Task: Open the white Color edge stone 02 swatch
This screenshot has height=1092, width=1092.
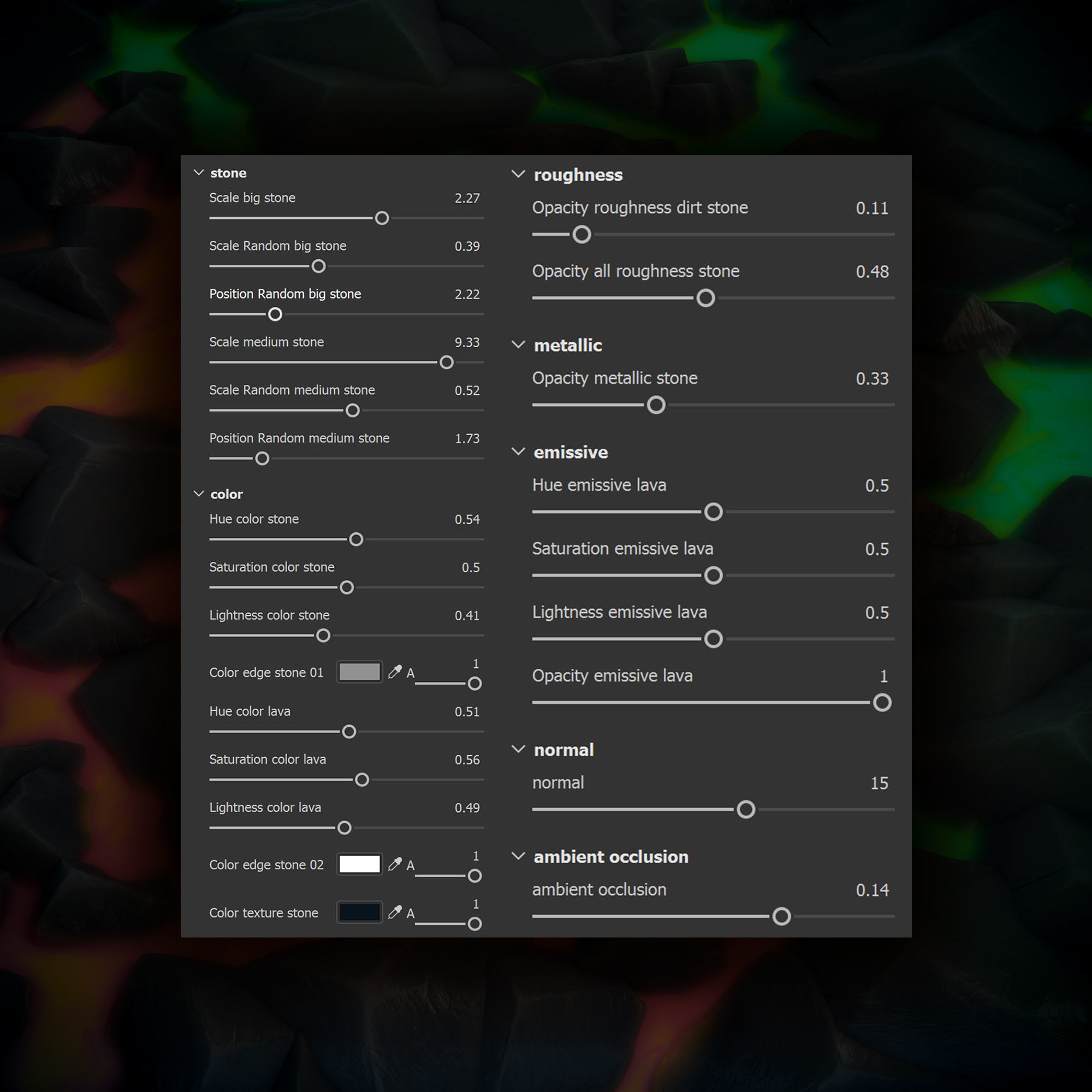Action: [359, 864]
